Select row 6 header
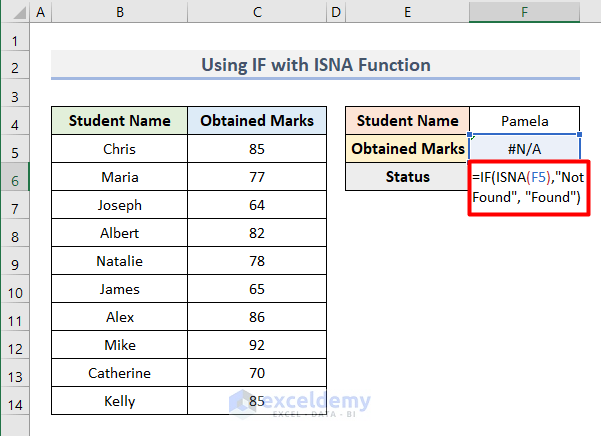The image size is (601, 436). point(15,177)
